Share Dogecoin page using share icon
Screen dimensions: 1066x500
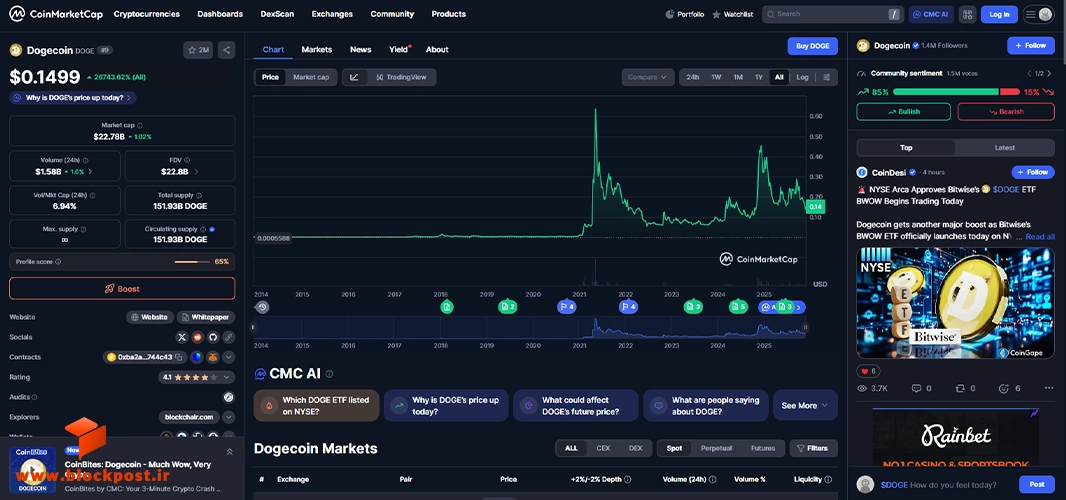(x=226, y=50)
